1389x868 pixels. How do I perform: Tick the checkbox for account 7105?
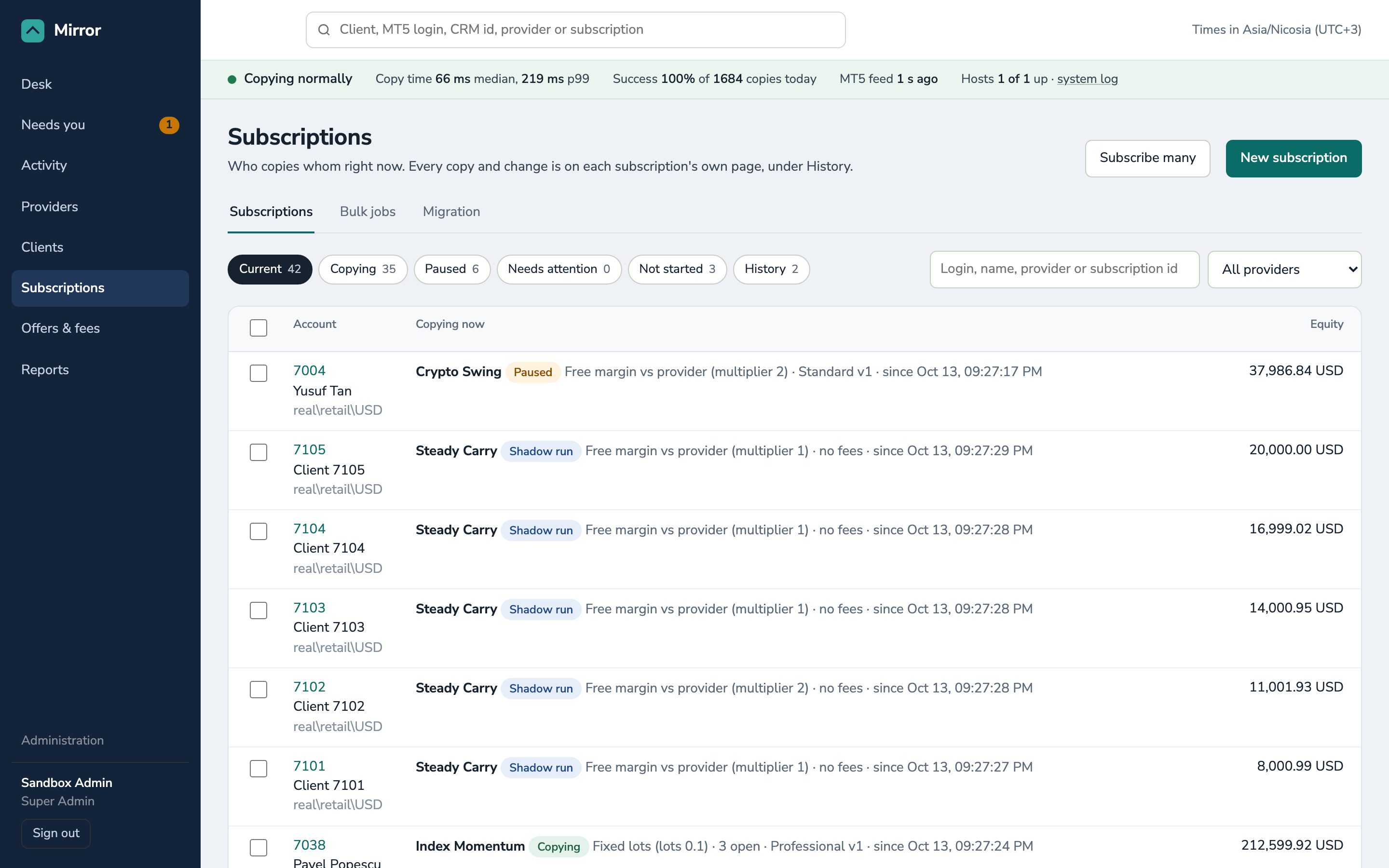click(x=259, y=452)
